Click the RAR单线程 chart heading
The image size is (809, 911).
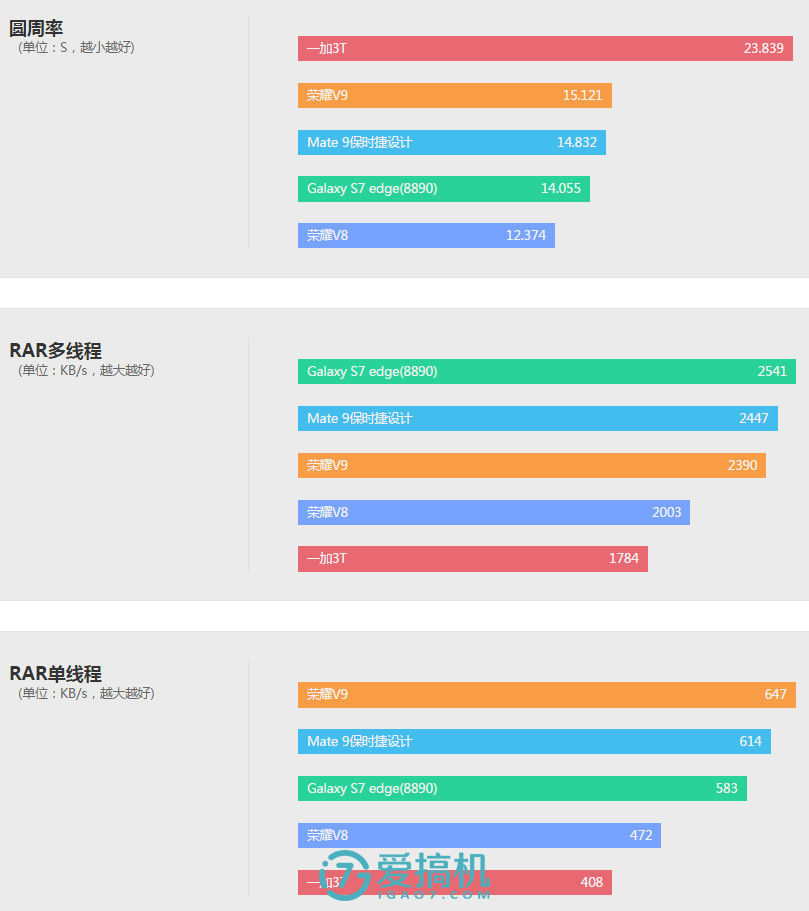click(x=55, y=674)
